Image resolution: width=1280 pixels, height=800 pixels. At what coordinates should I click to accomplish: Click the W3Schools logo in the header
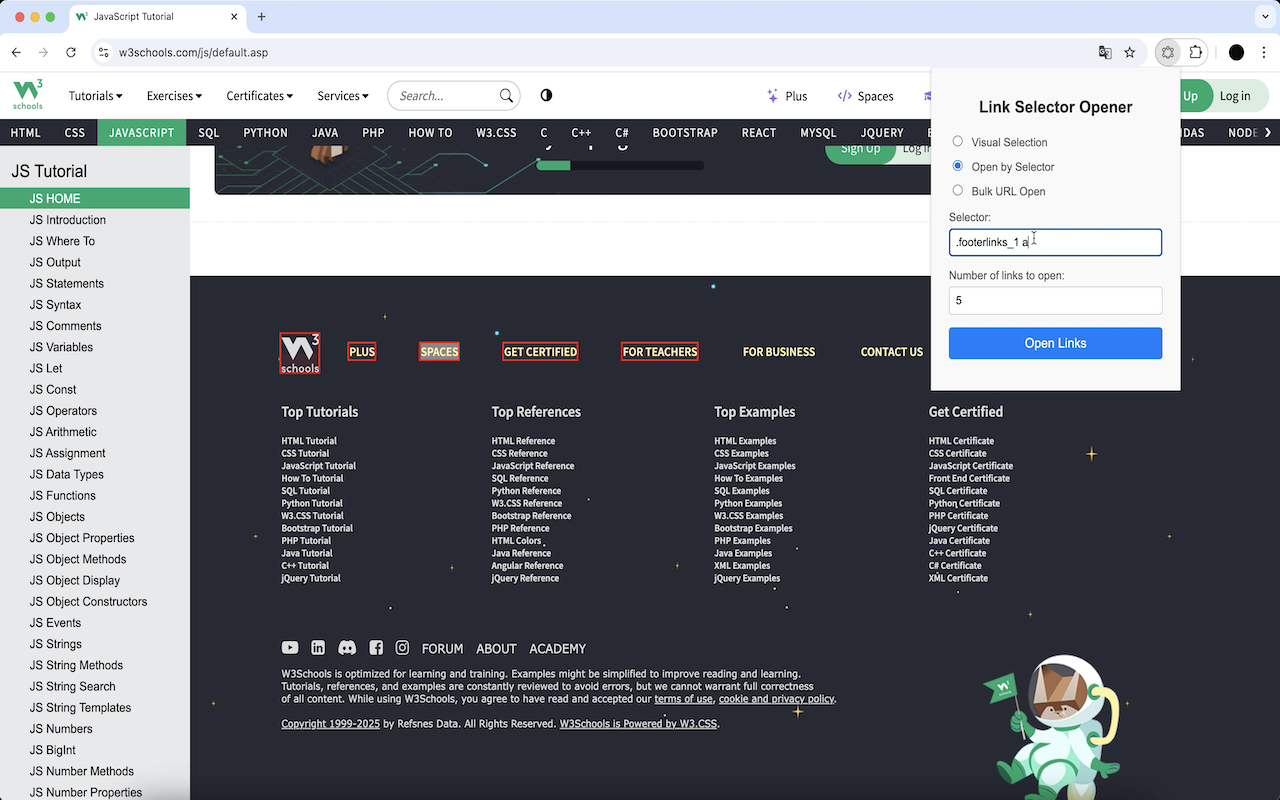[26, 95]
